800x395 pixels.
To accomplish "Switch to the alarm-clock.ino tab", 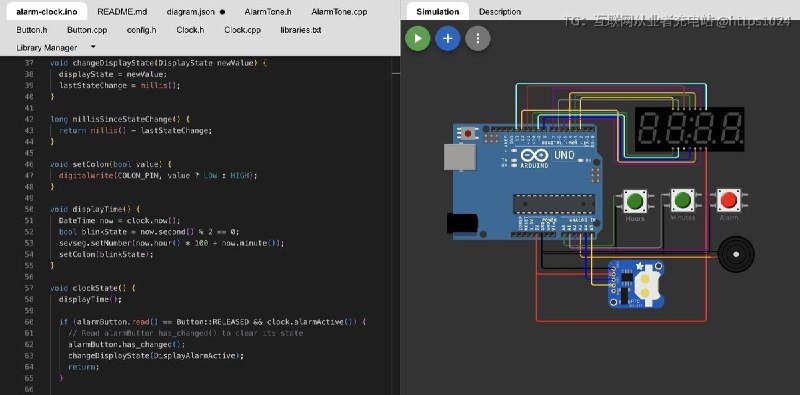I will point(47,11).
